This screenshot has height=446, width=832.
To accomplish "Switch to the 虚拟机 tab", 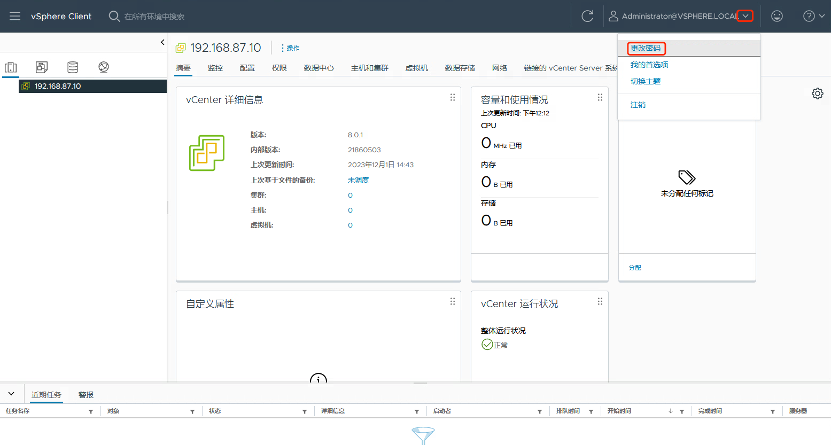I will tap(417, 68).
